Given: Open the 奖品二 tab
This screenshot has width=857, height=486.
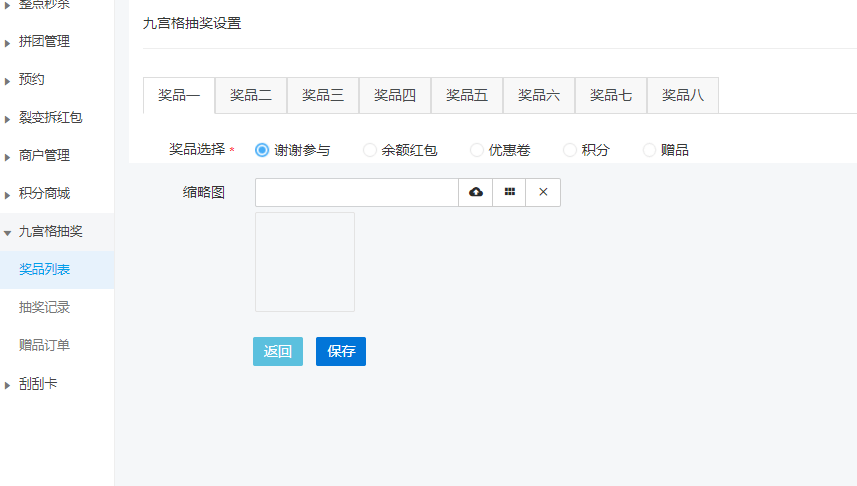Looking at the screenshot, I should [251, 96].
